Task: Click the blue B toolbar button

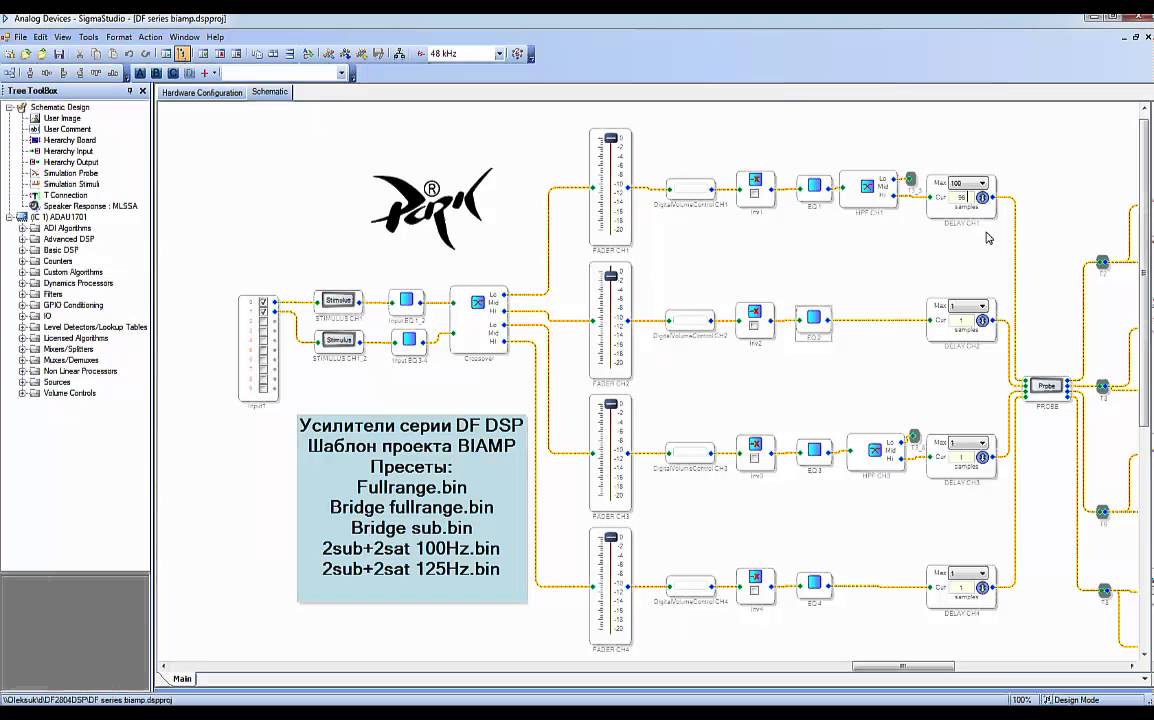Action: click(156, 73)
